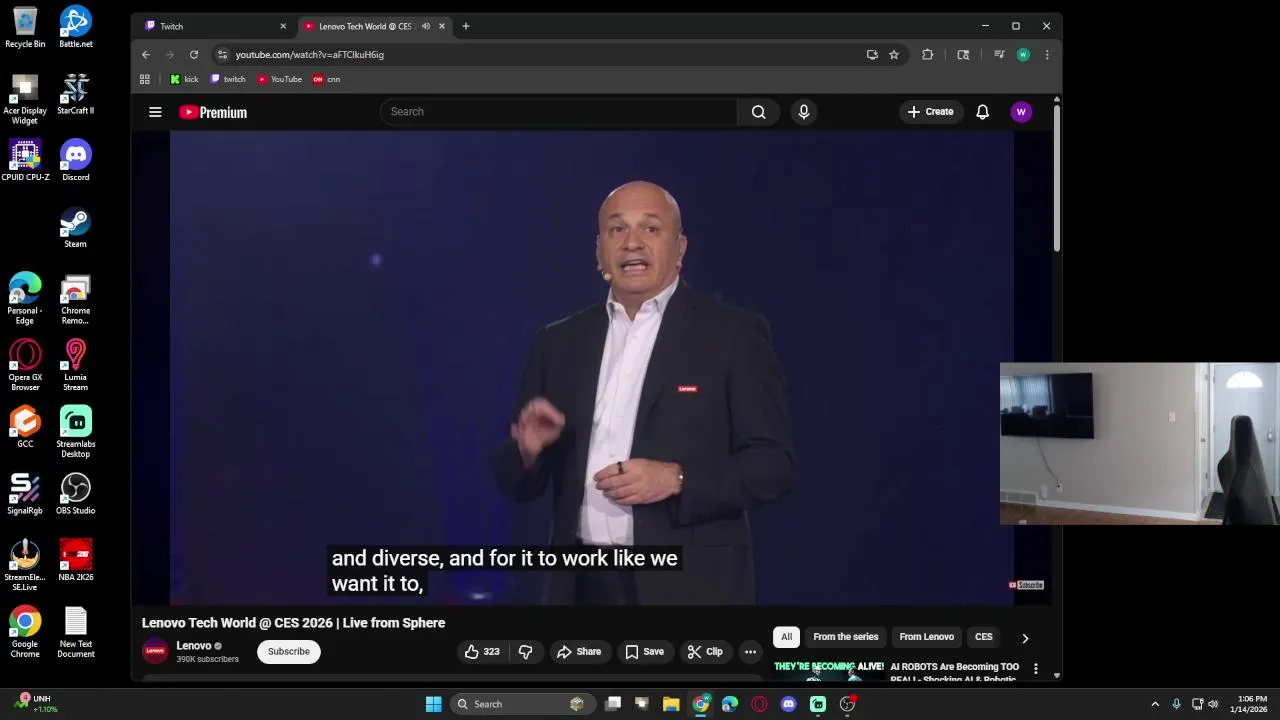Open AI ROBOTS recommended video thumbnail
Viewport: 1280px width, 720px height.
[x=829, y=670]
